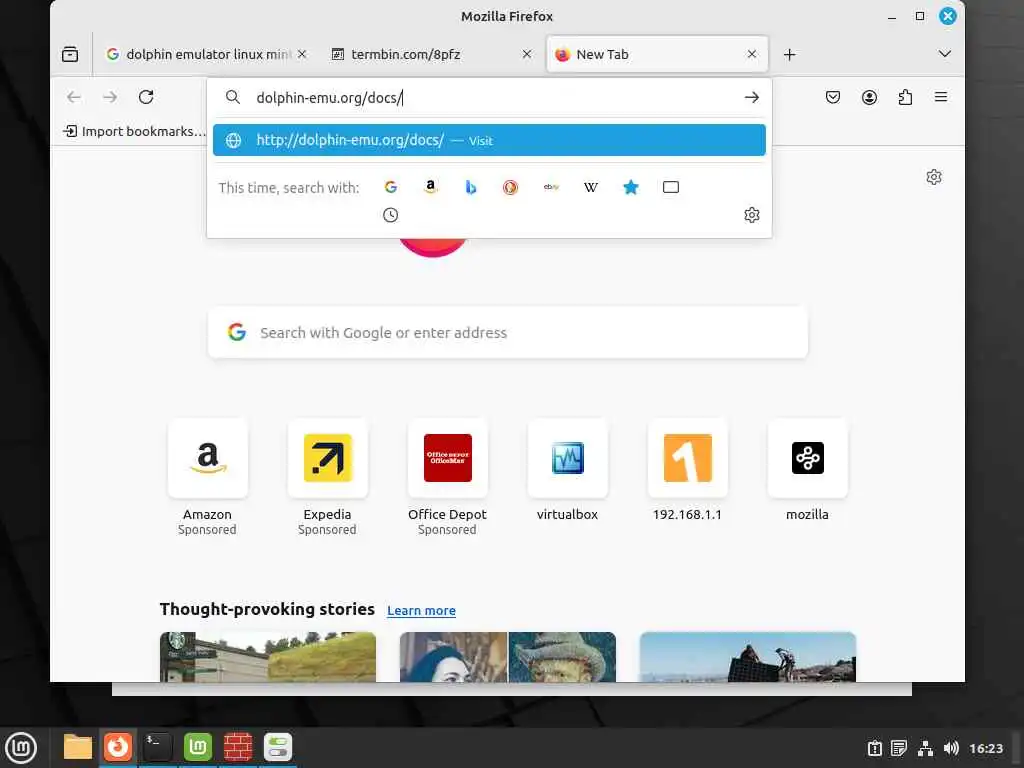Image resolution: width=1024 pixels, height=768 pixels.
Task: Click the volume icon in the system tray
Action: [951, 748]
